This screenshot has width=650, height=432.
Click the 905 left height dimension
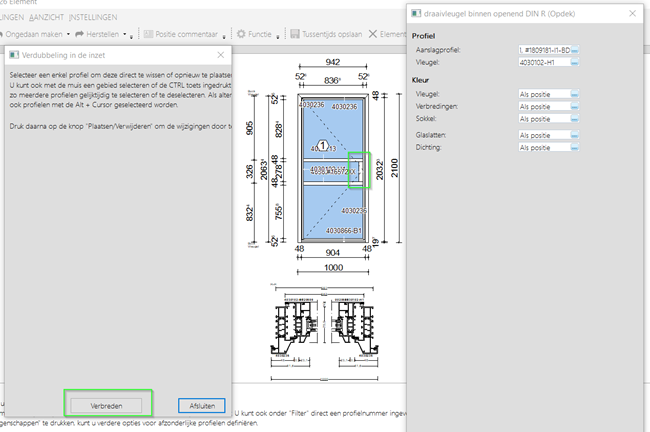tap(250, 128)
